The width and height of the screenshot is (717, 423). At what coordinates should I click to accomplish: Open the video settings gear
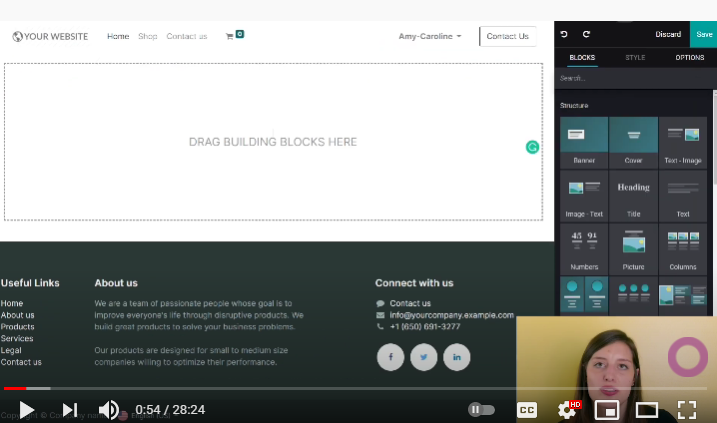coord(567,410)
